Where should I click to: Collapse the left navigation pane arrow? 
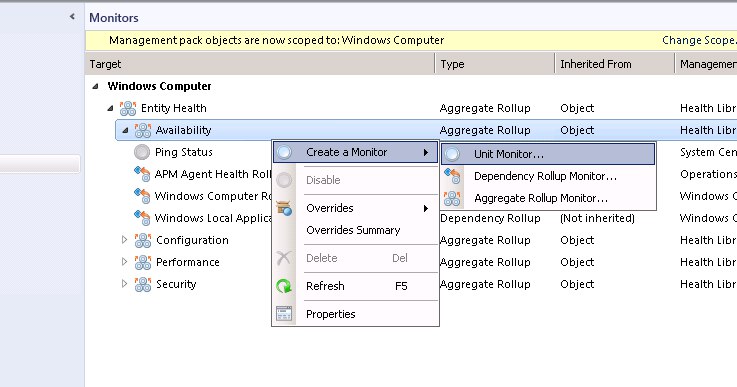click(x=72, y=17)
